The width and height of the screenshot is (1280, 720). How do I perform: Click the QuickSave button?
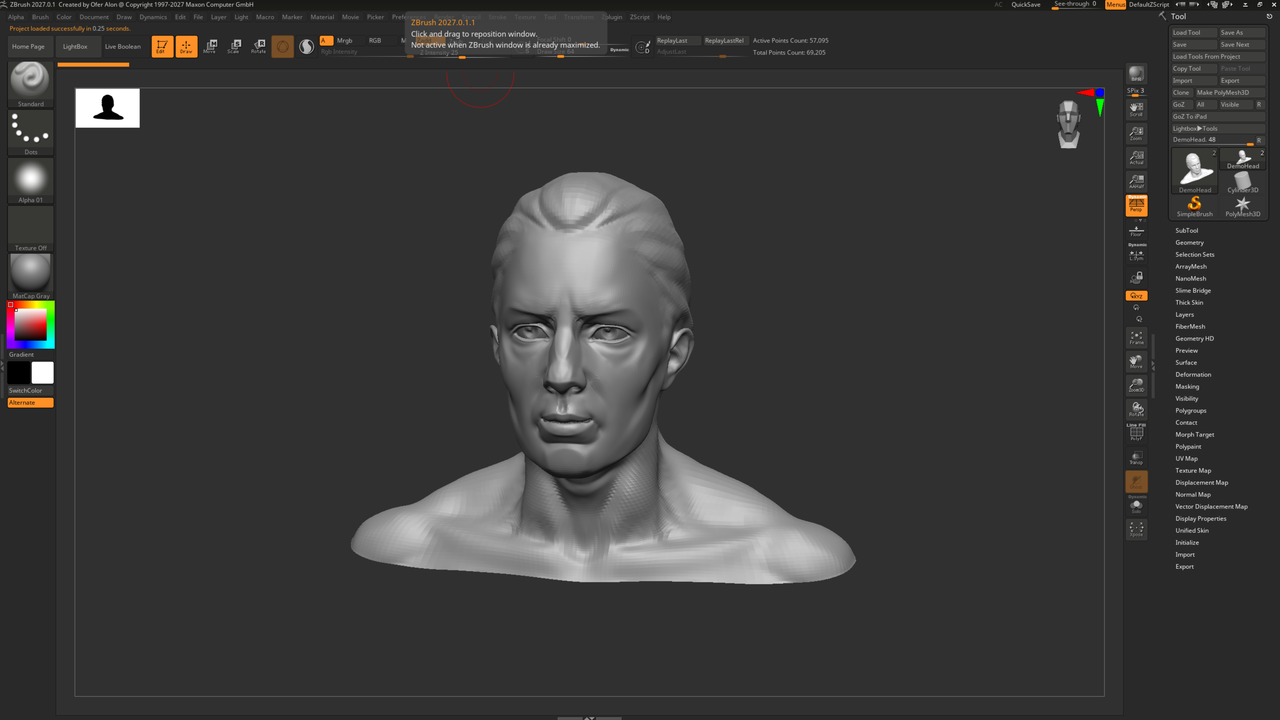point(1026,5)
